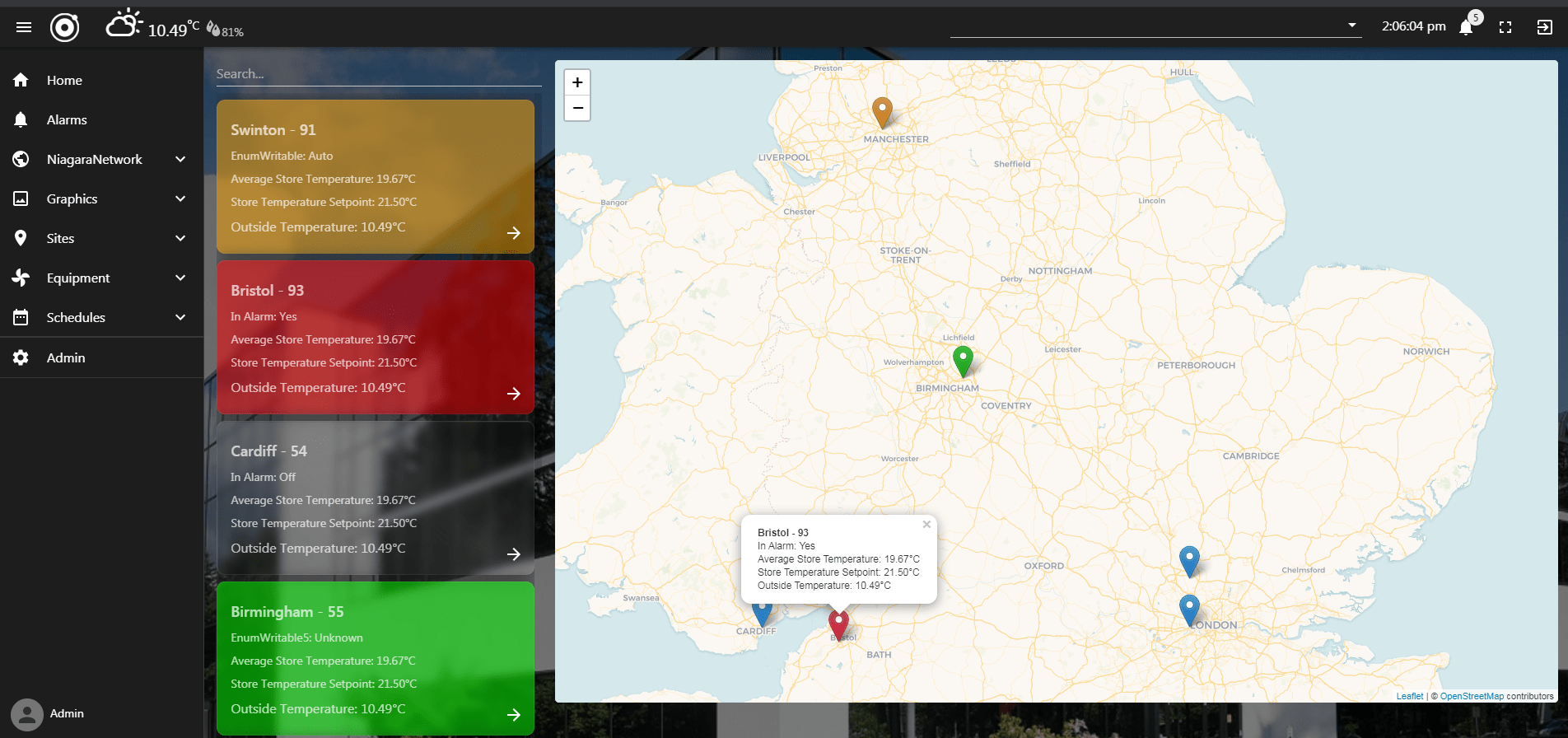Open notifications bell with badge 5
The image size is (1568, 738).
tap(1466, 27)
